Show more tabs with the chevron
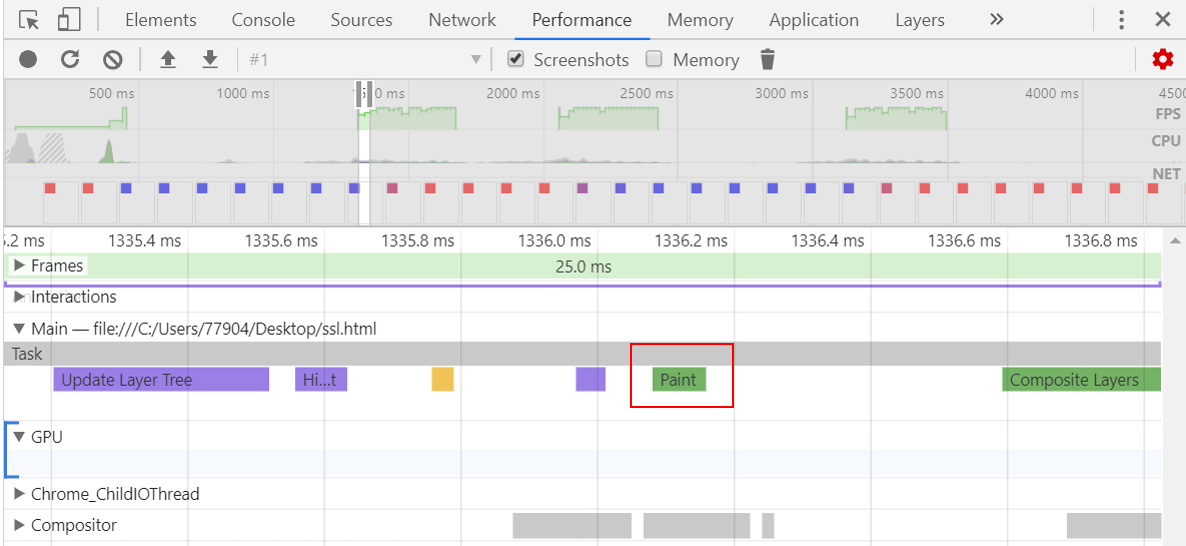 coord(996,20)
